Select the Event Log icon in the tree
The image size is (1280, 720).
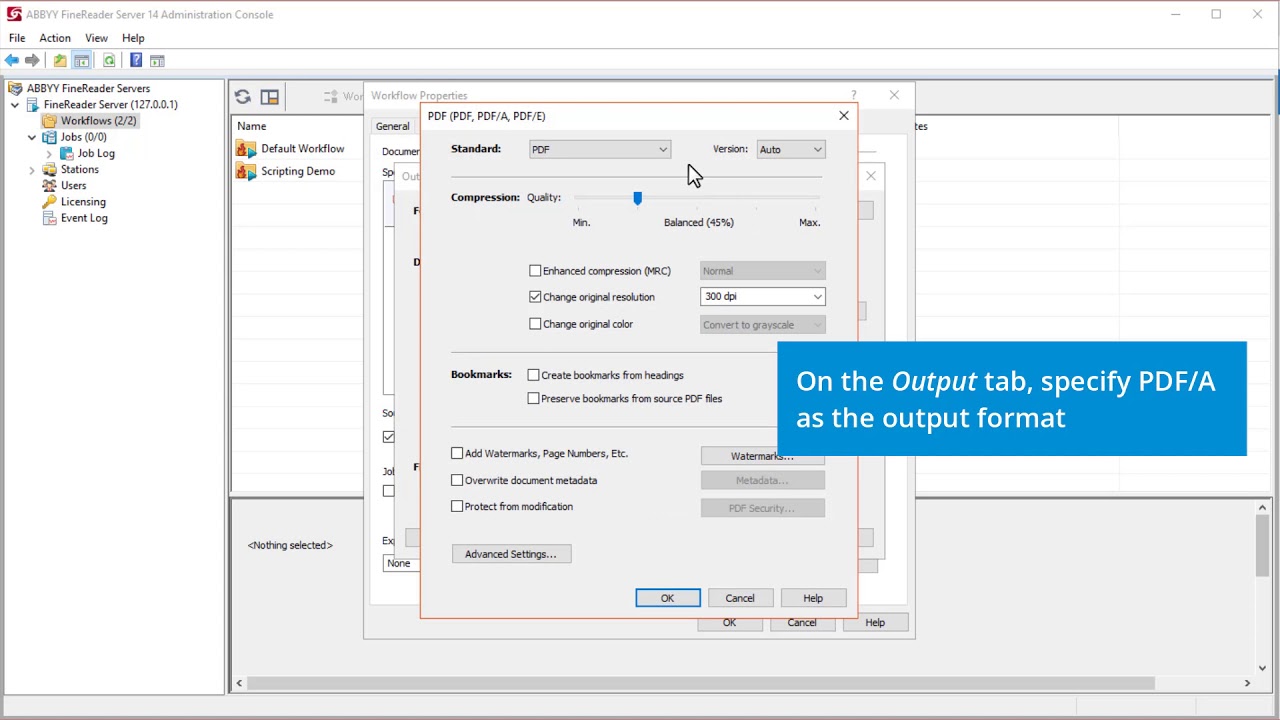click(49, 218)
